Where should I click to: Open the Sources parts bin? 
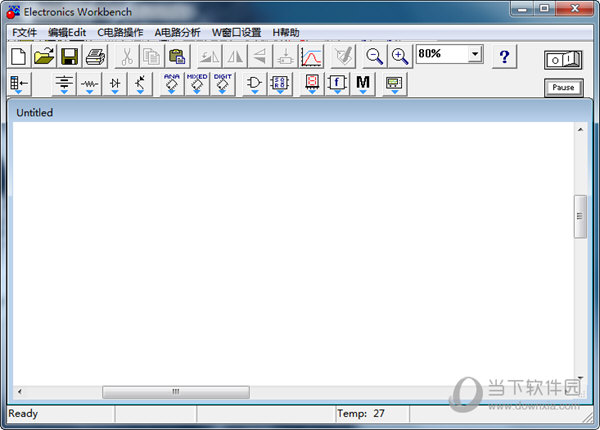pos(64,83)
